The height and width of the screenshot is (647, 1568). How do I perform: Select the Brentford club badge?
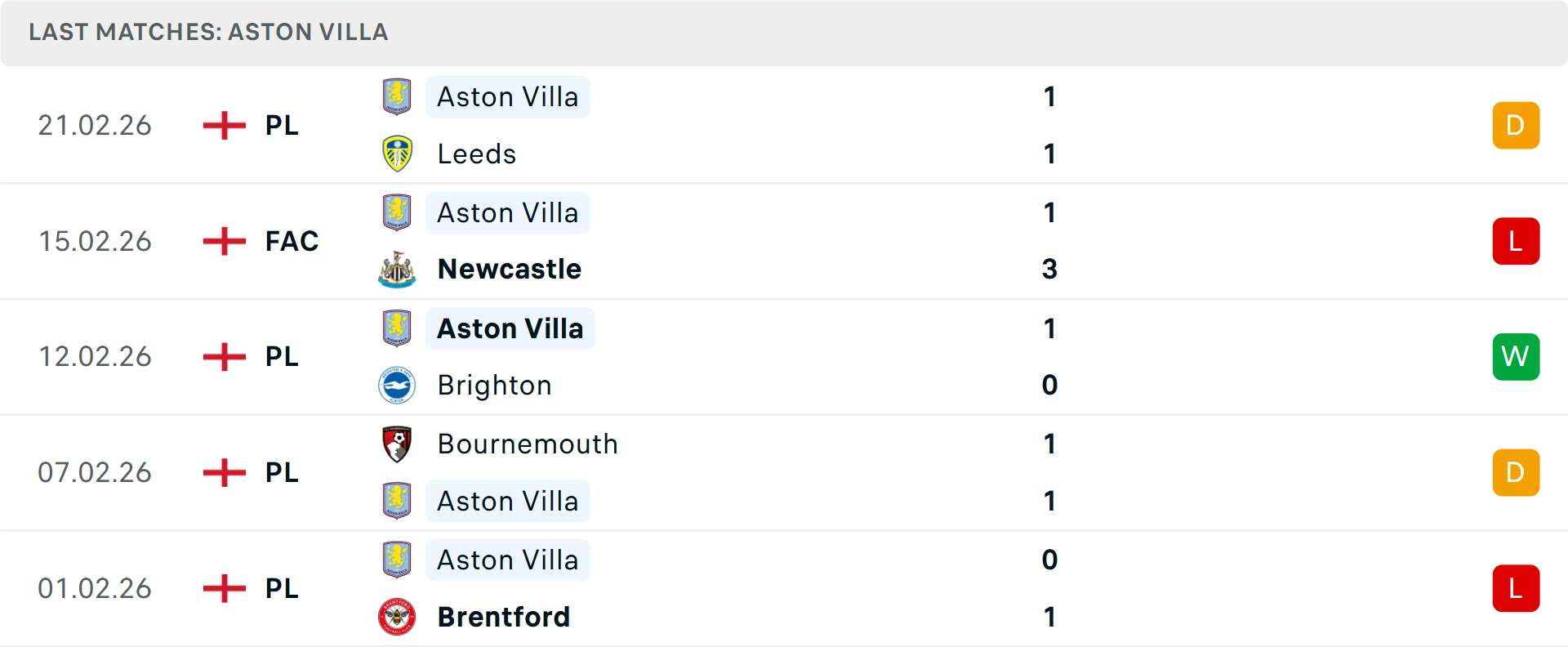[x=397, y=617]
